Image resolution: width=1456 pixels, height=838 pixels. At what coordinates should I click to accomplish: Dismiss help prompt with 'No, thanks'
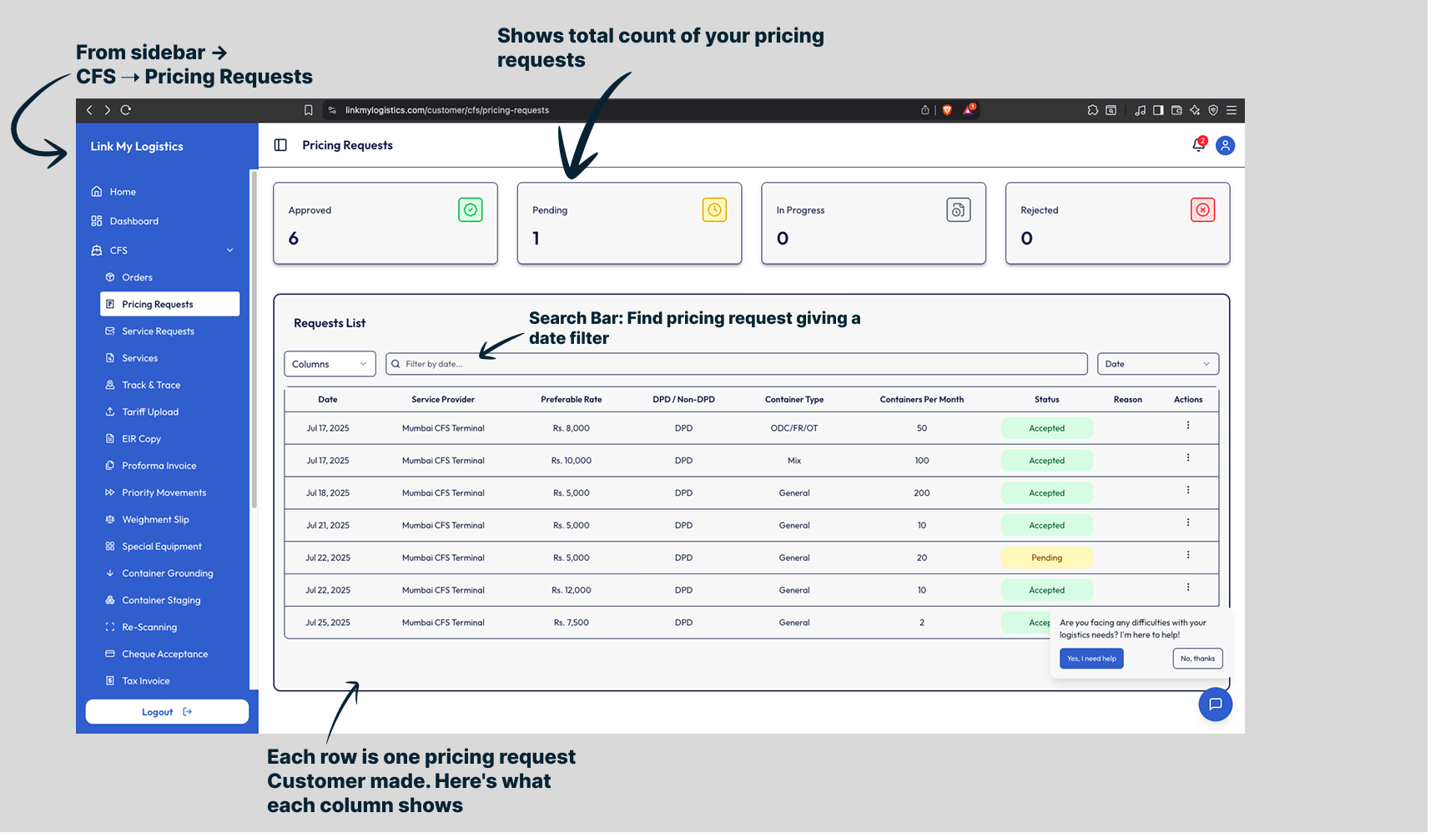1197,659
